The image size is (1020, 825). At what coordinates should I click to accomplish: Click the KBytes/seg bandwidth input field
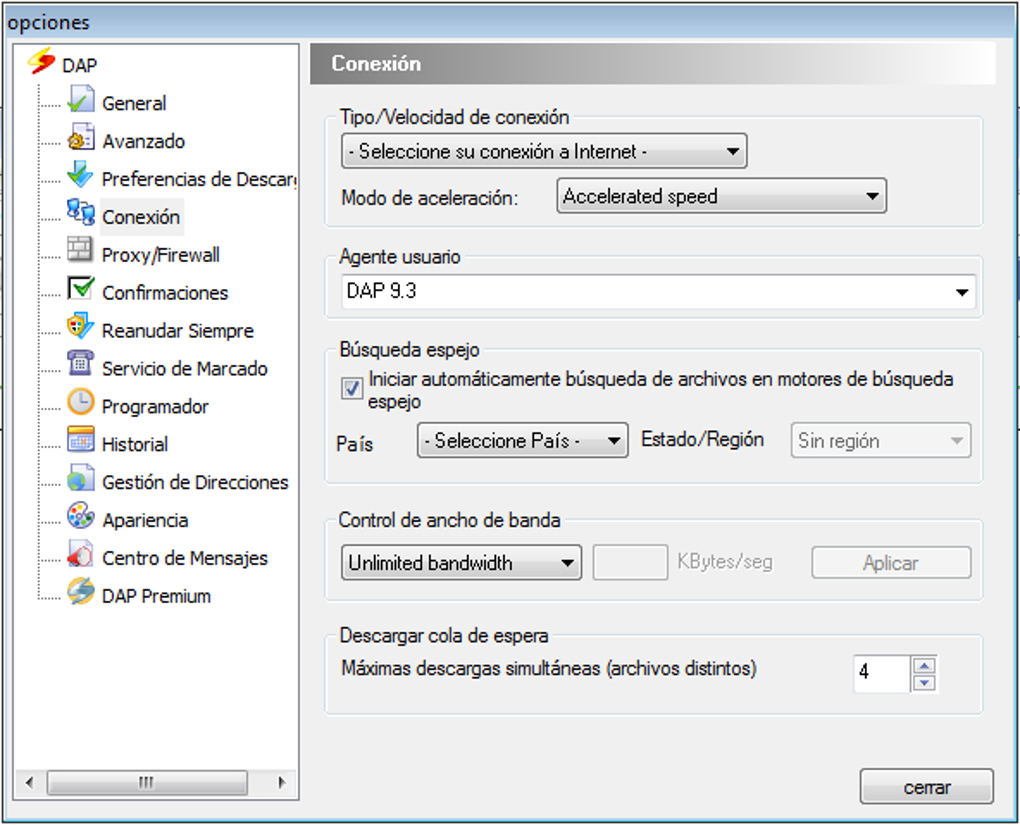[630, 562]
